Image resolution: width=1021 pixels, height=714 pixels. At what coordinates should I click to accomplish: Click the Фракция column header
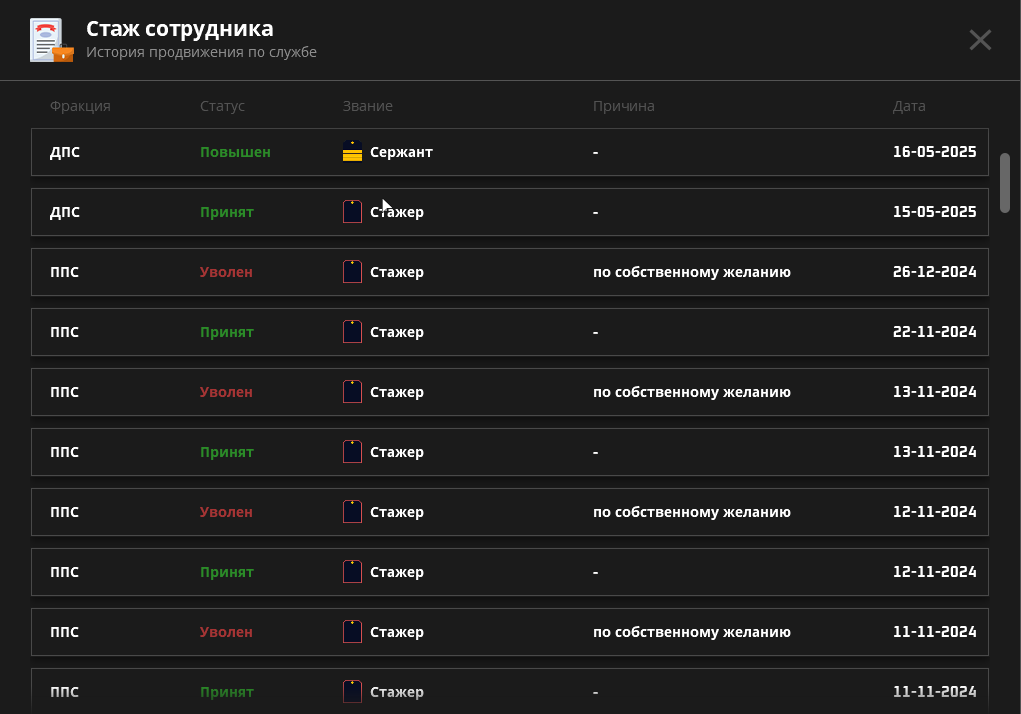click(80, 106)
